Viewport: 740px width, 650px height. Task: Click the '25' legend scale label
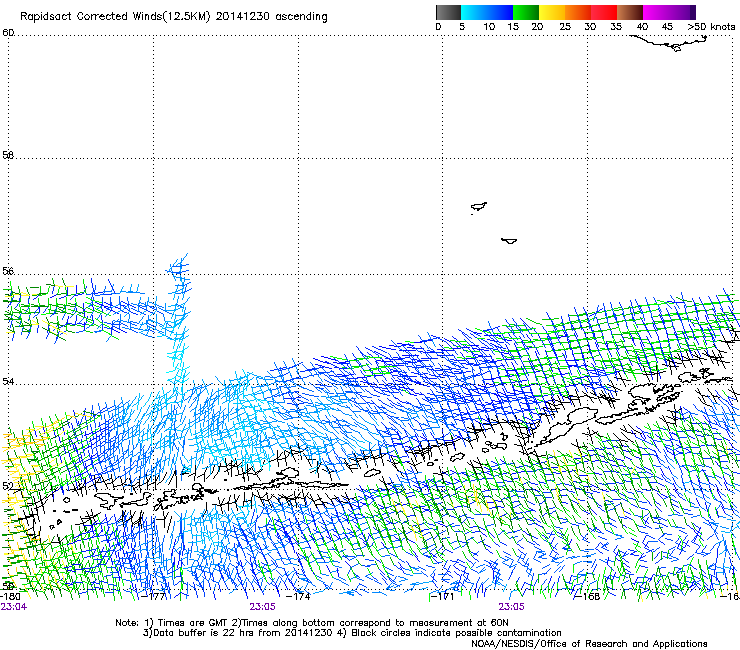(x=565, y=27)
